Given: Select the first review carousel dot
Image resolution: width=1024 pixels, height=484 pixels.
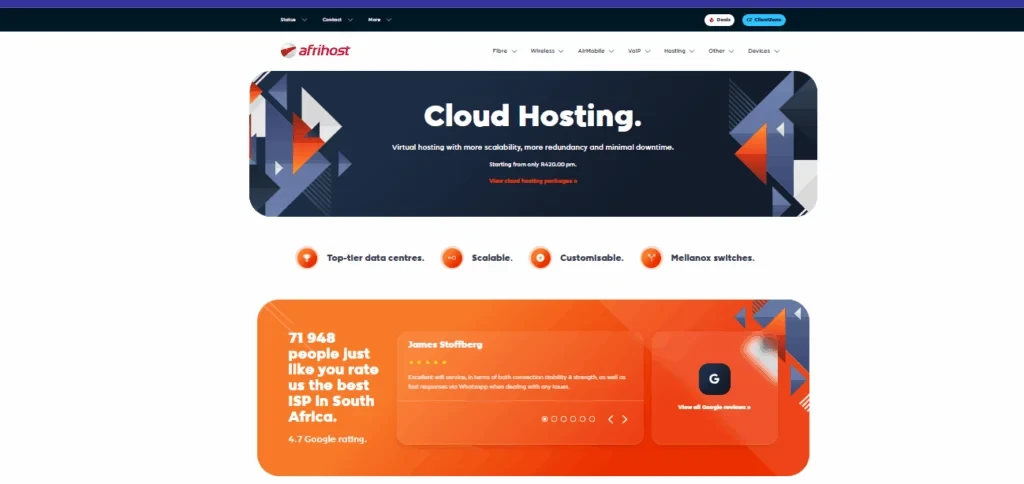Looking at the screenshot, I should click(x=545, y=419).
